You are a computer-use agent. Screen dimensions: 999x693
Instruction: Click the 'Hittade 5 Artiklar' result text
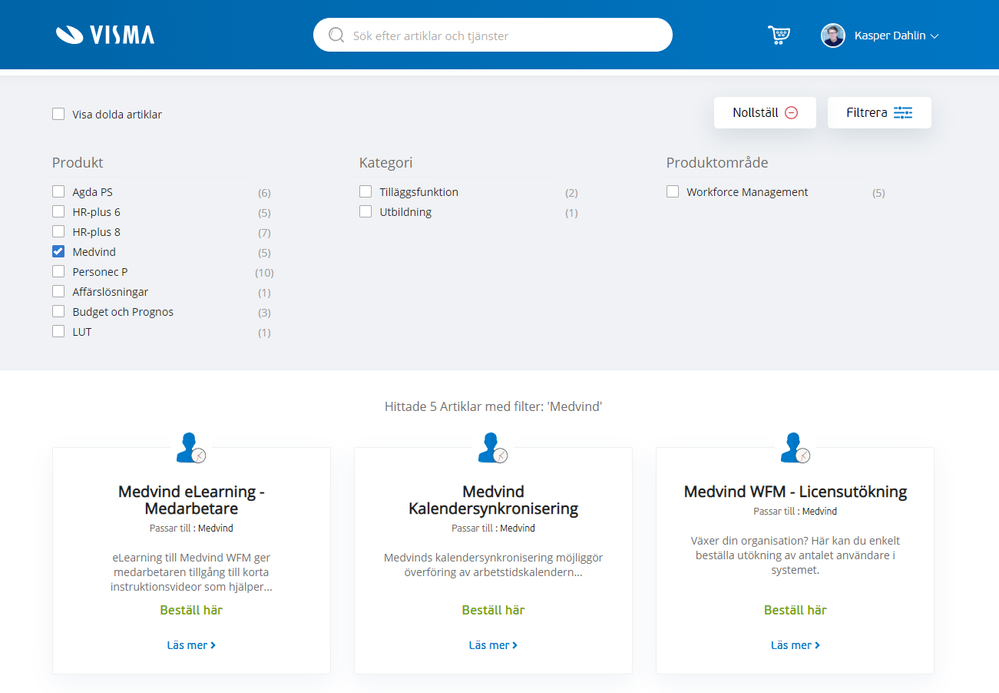tap(493, 406)
